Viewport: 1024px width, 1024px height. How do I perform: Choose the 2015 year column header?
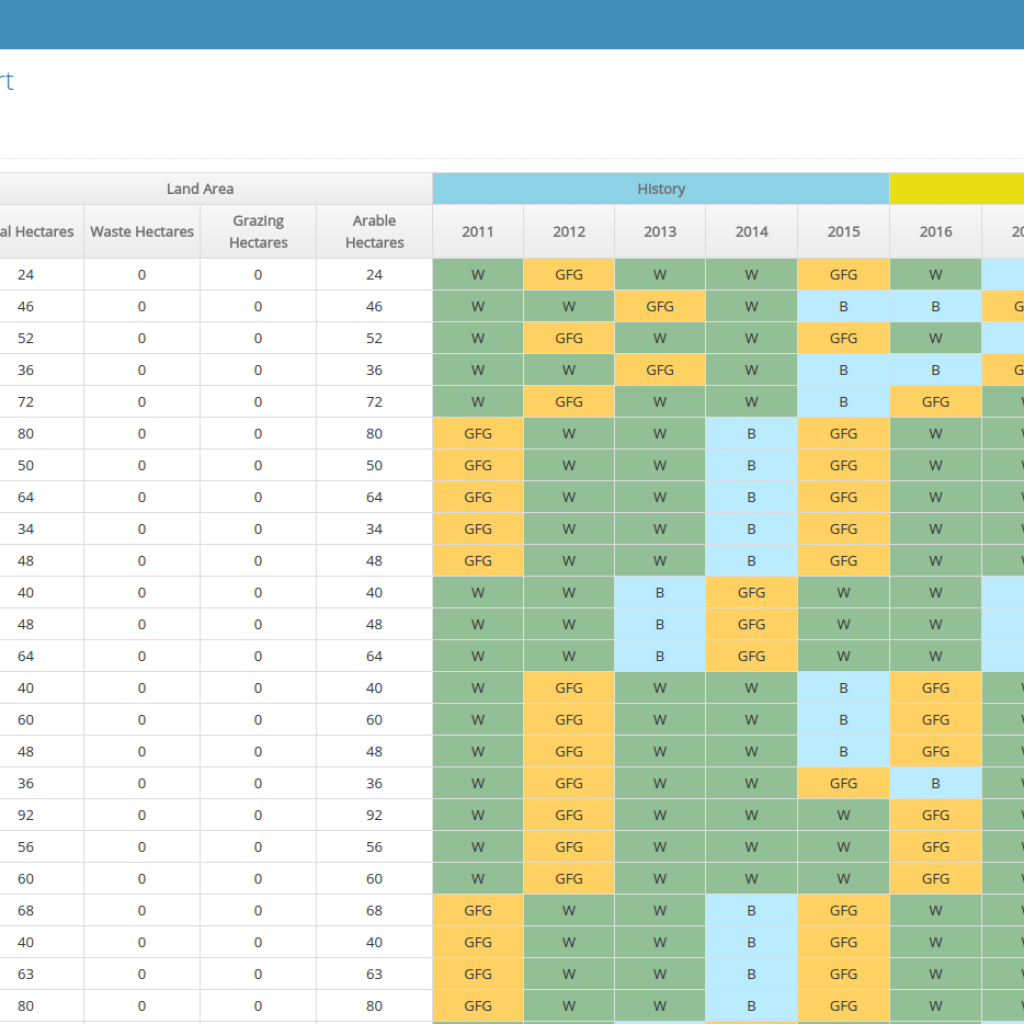[x=843, y=231]
